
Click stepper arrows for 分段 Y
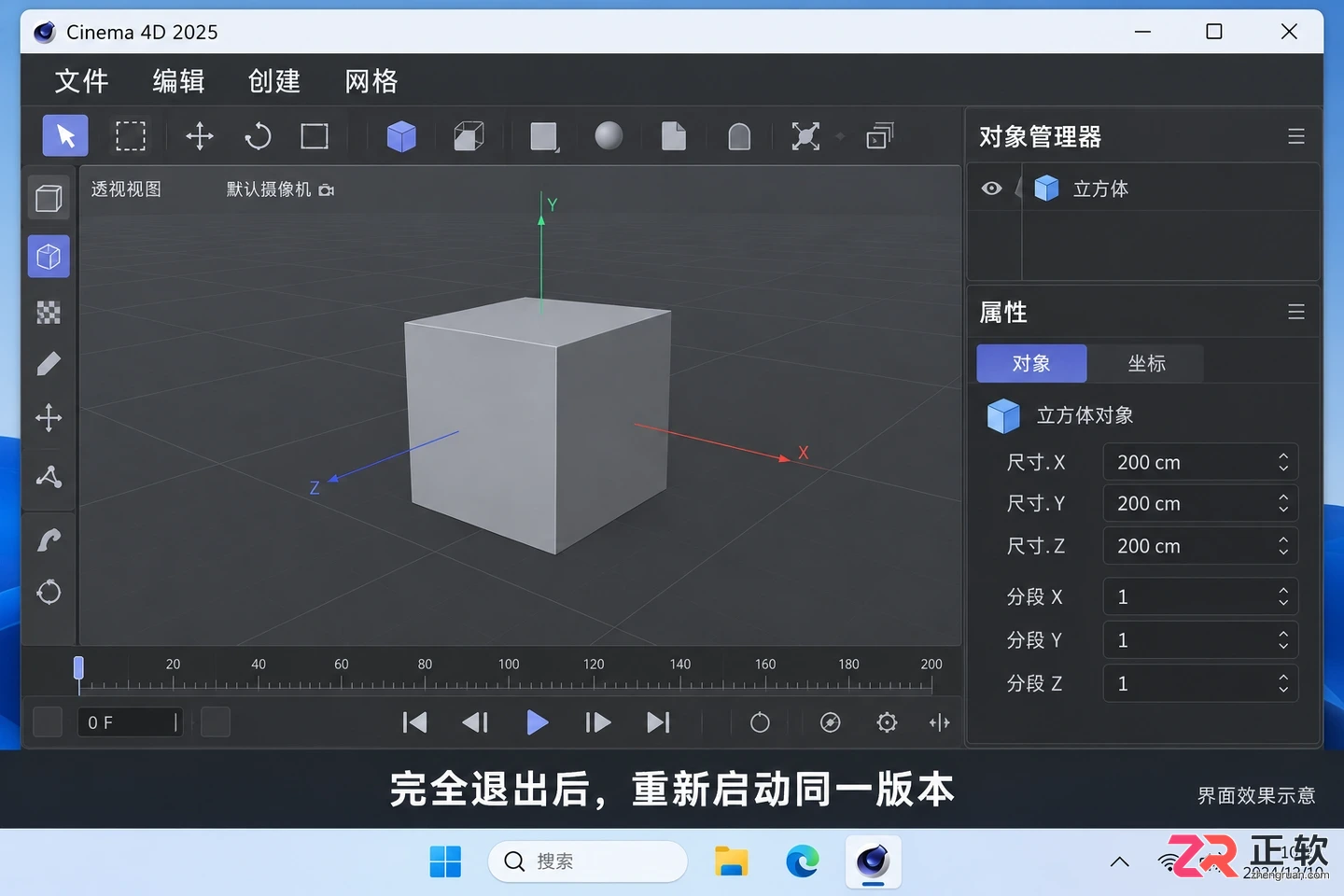point(1283,639)
